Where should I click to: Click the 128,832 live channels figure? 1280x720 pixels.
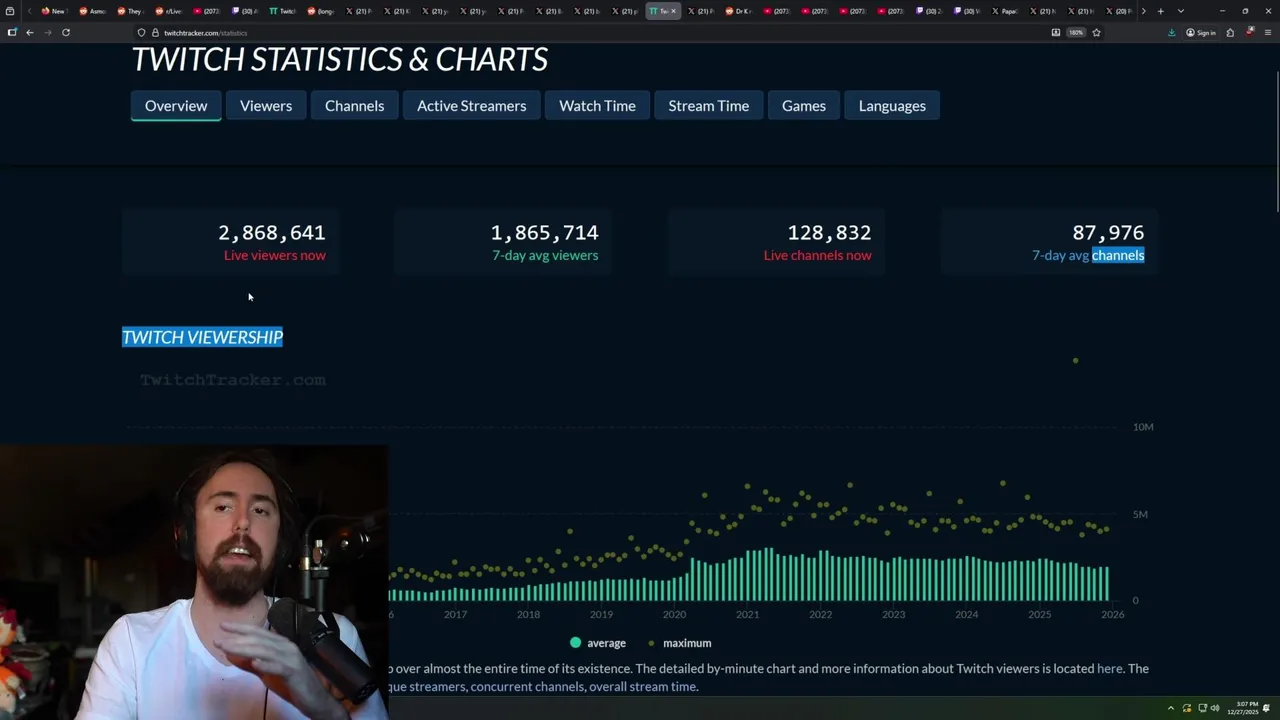point(829,232)
